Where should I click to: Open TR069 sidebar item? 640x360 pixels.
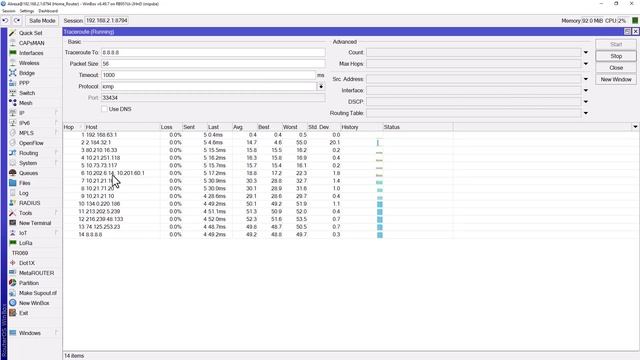tap(20, 253)
